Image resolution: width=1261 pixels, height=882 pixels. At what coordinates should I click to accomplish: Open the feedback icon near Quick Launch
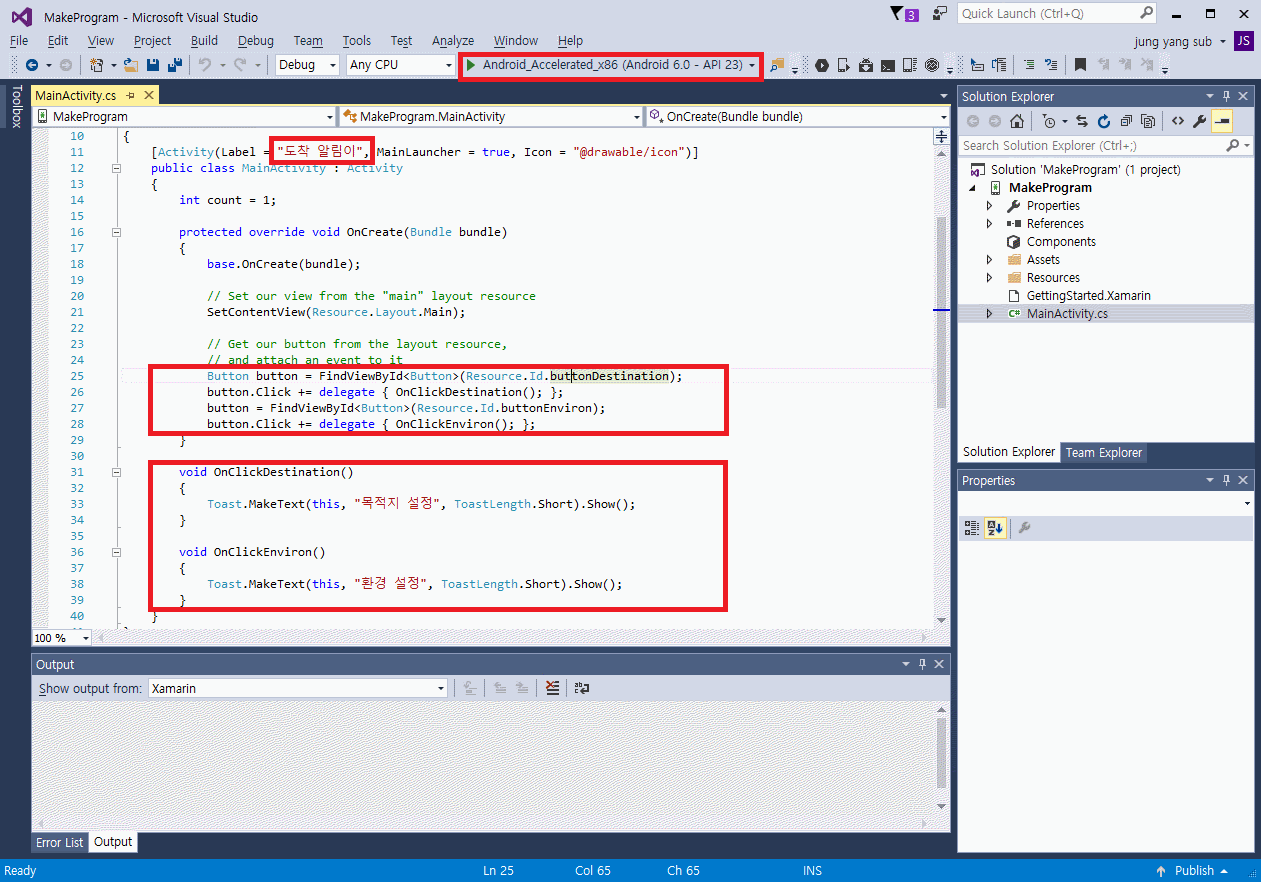tap(939, 13)
